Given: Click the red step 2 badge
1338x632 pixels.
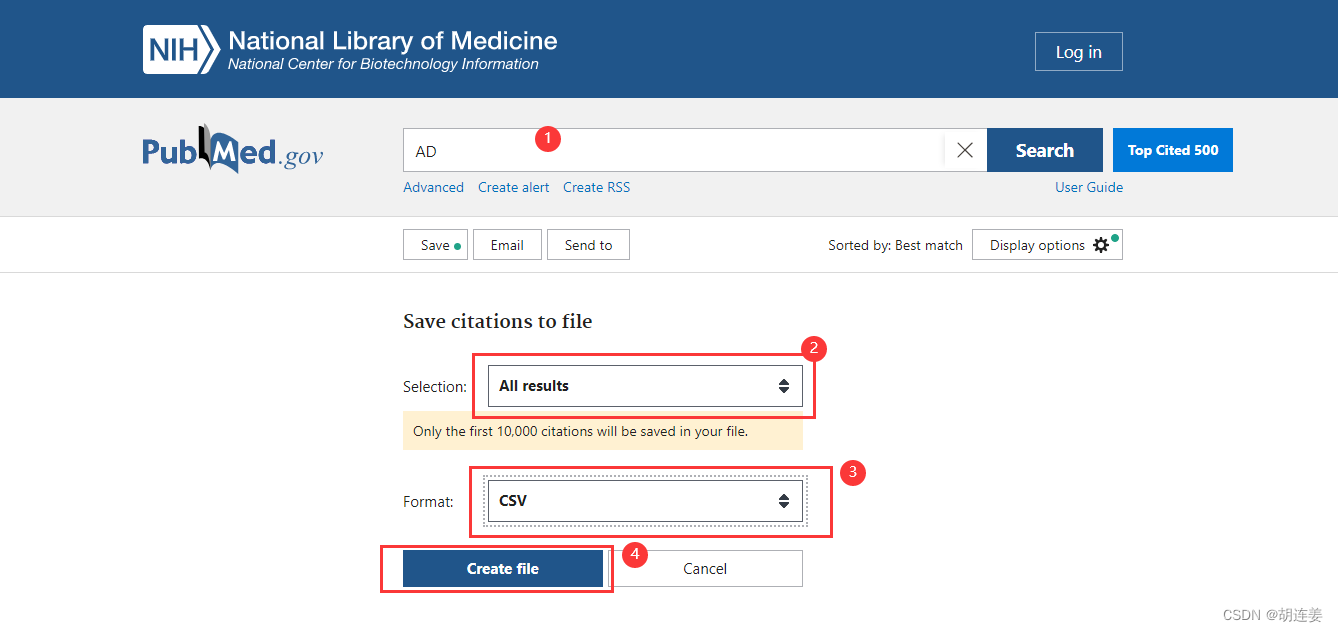Looking at the screenshot, I should click(x=814, y=348).
